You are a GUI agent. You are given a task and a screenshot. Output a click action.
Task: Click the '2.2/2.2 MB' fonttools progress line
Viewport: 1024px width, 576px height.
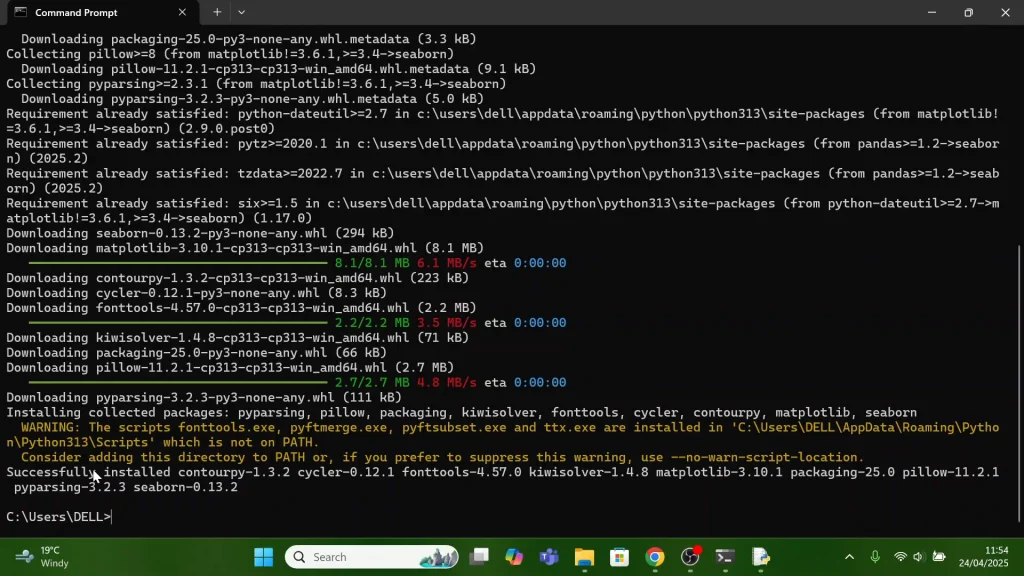point(297,323)
